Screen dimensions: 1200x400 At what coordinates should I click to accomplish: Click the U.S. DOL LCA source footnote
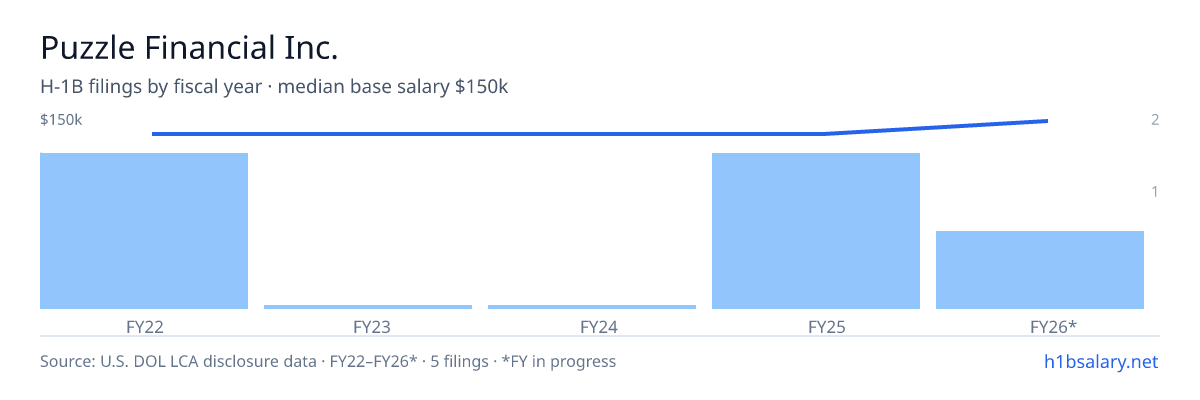328,361
